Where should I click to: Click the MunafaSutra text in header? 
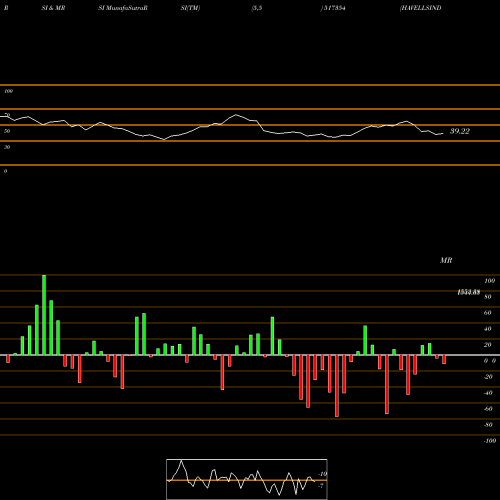click(x=126, y=8)
